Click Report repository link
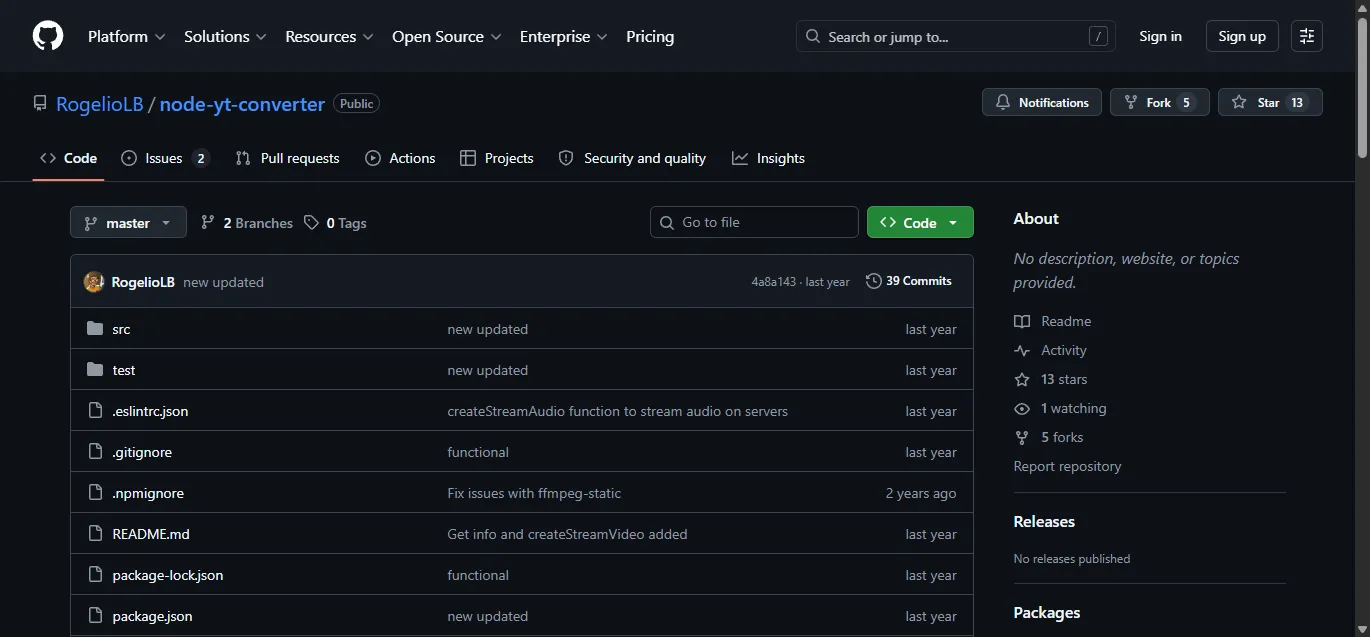 [x=1067, y=466]
